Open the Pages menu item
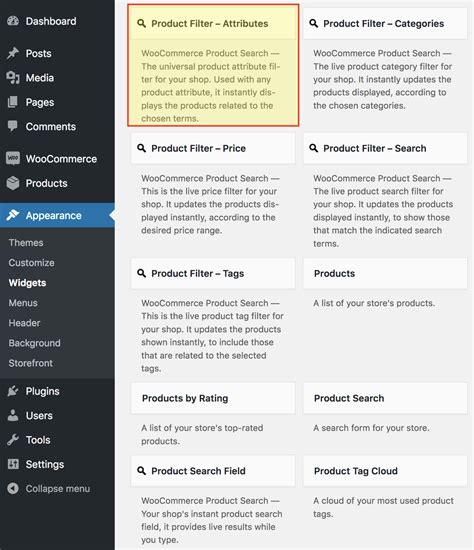 point(57,102)
